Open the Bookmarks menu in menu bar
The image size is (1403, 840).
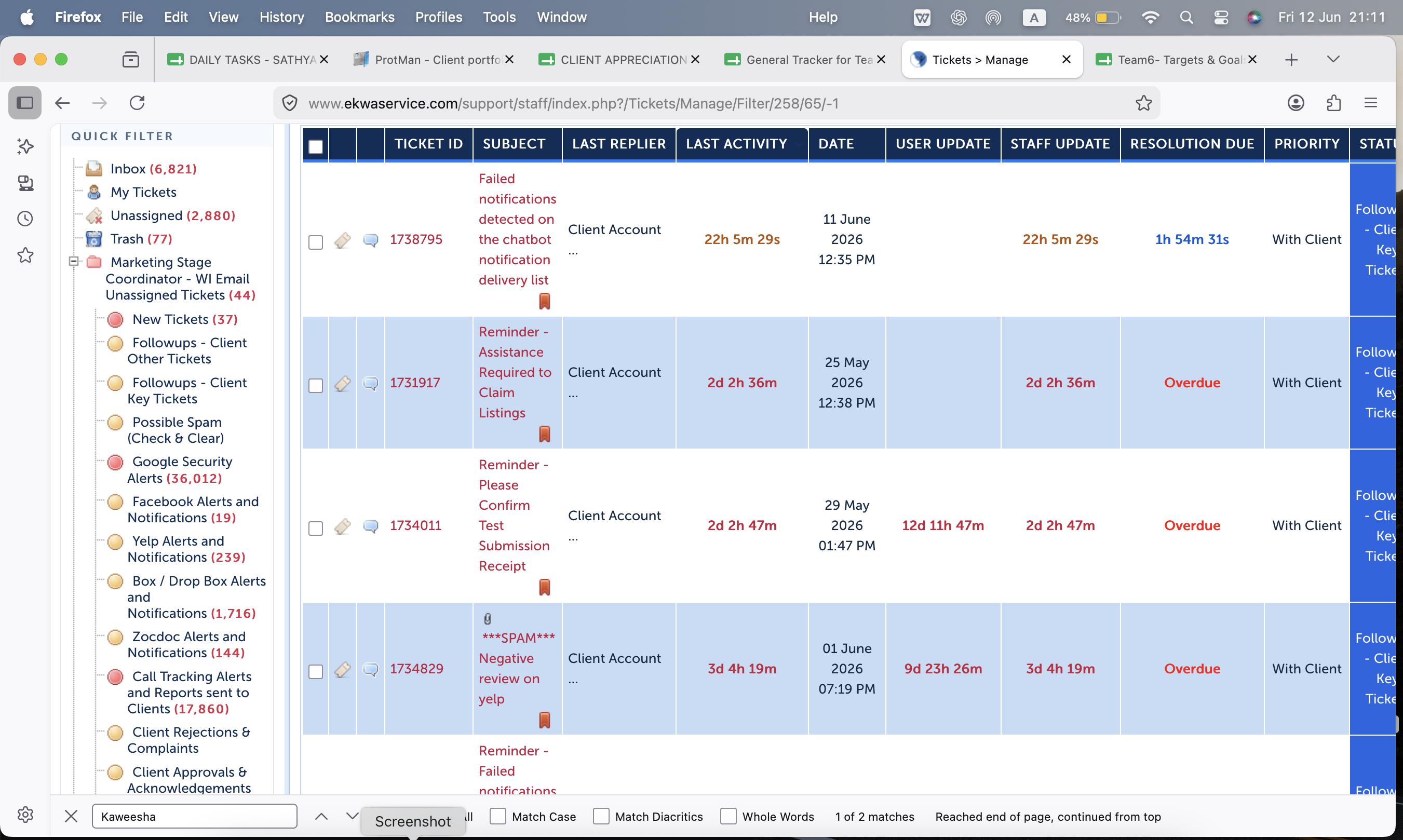(x=359, y=17)
